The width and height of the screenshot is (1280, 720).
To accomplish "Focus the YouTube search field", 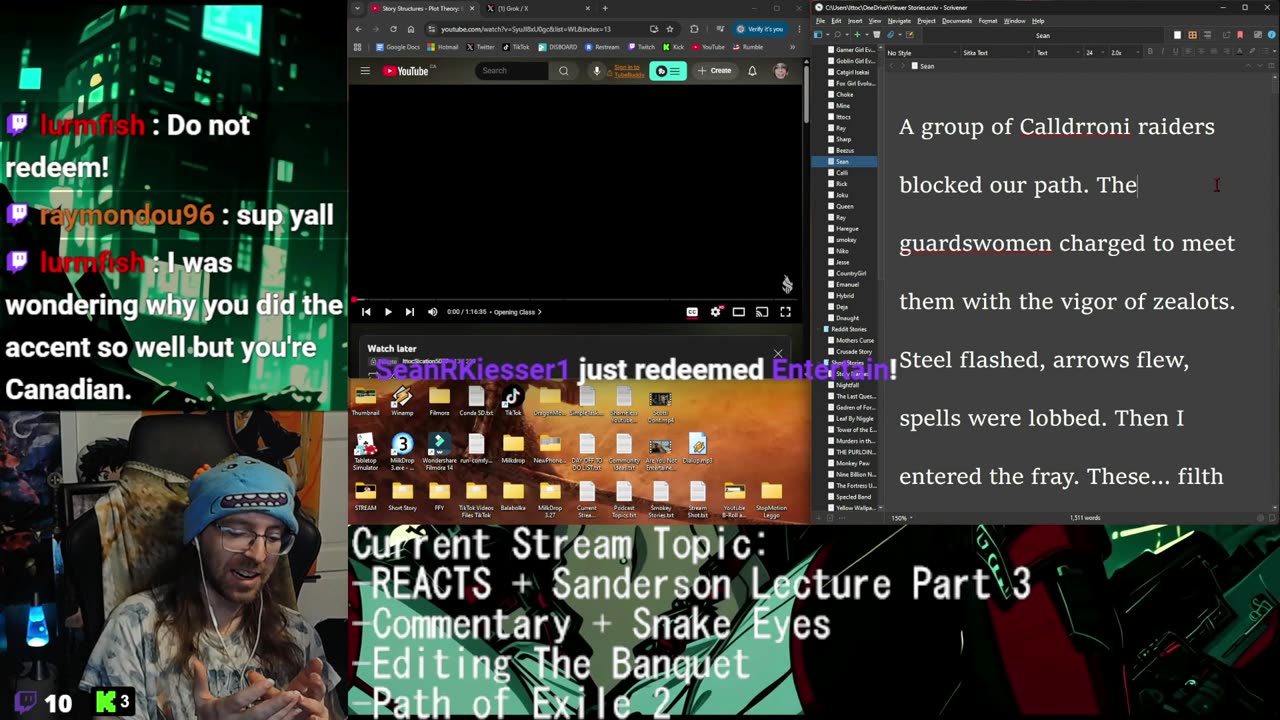I will tap(512, 71).
